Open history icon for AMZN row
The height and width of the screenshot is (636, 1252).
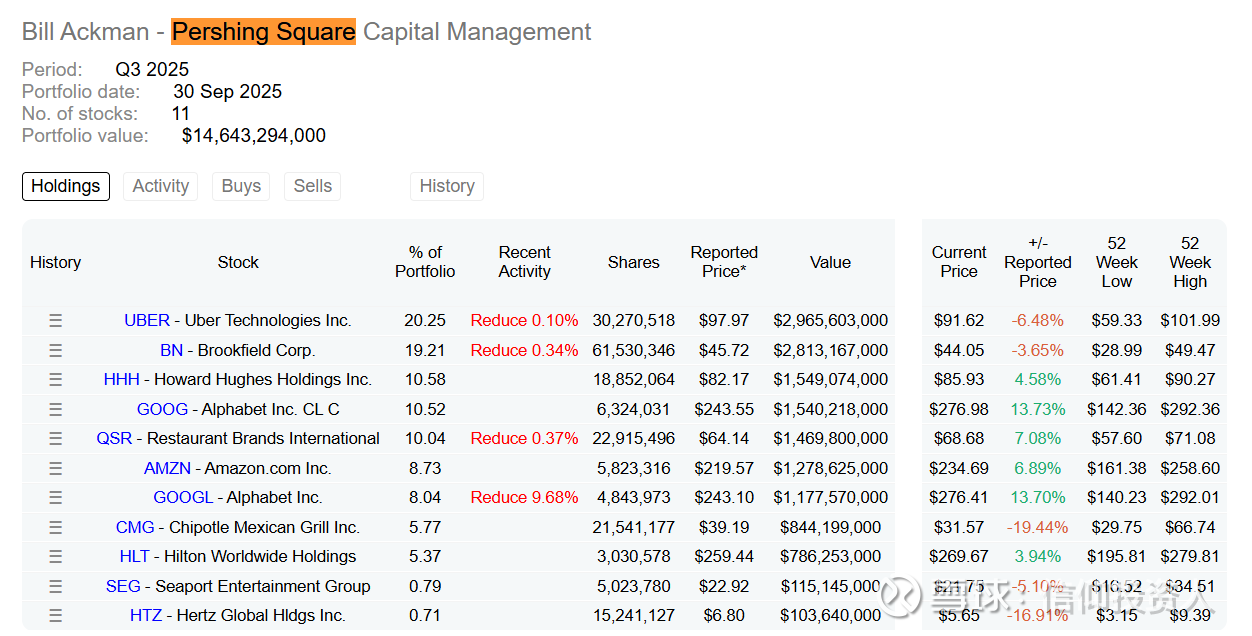pyautogui.click(x=56, y=469)
